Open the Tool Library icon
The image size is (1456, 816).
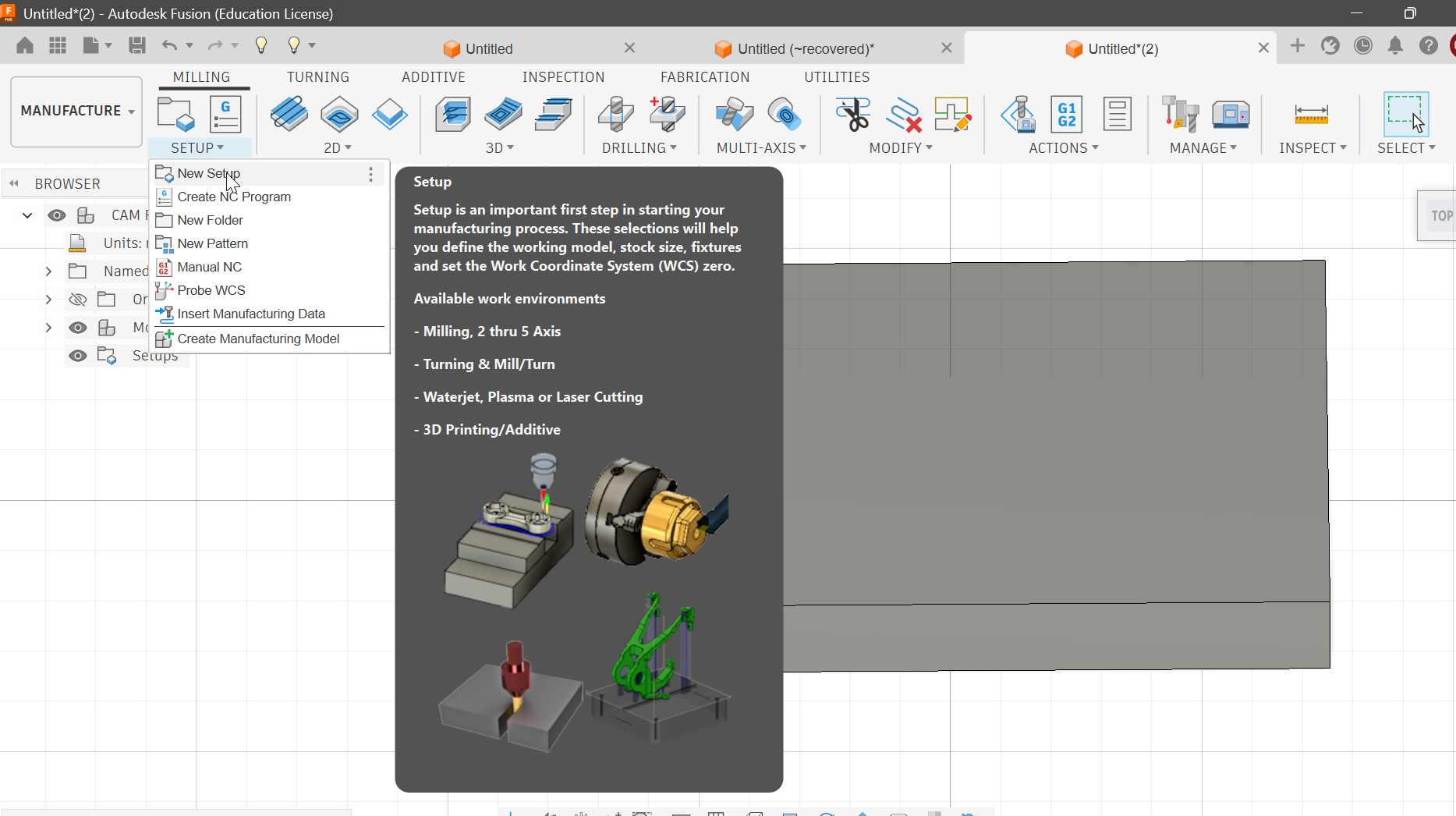click(1180, 114)
